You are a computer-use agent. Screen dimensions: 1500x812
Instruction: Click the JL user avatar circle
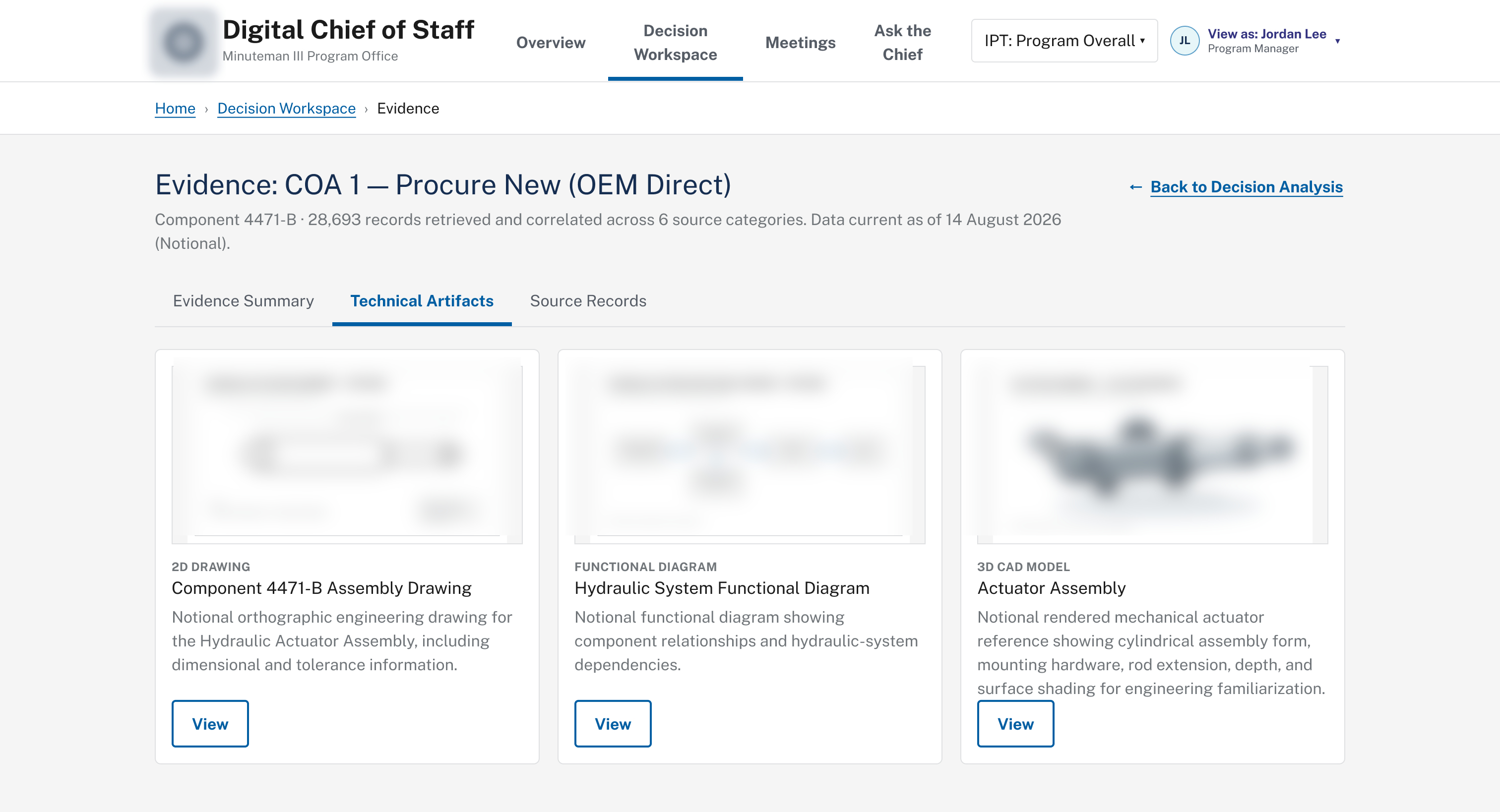point(1185,41)
